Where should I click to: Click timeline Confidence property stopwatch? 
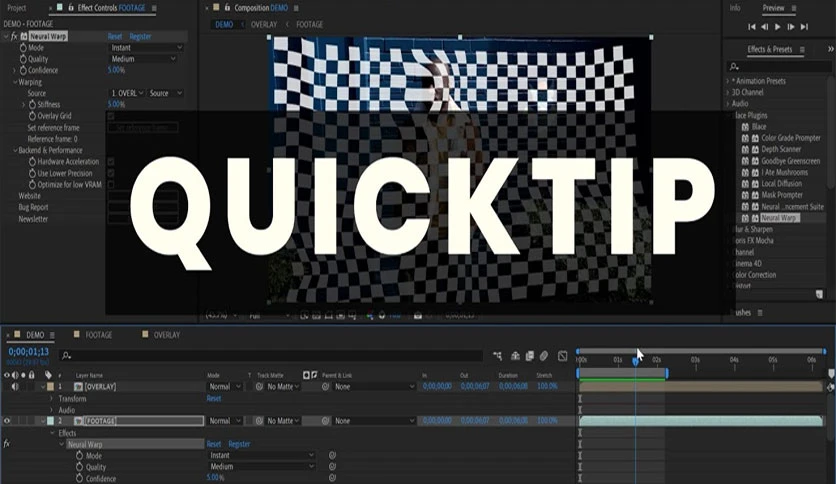tap(79, 478)
